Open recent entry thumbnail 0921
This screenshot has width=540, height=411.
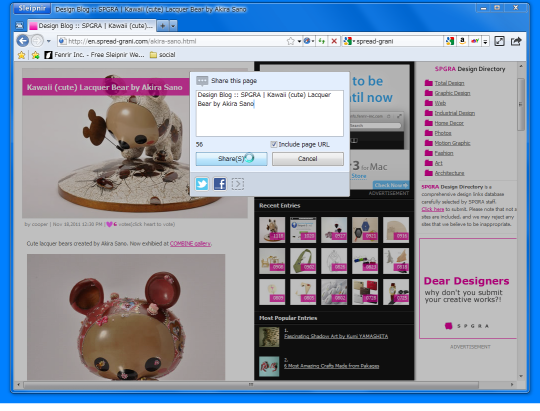click(365, 229)
